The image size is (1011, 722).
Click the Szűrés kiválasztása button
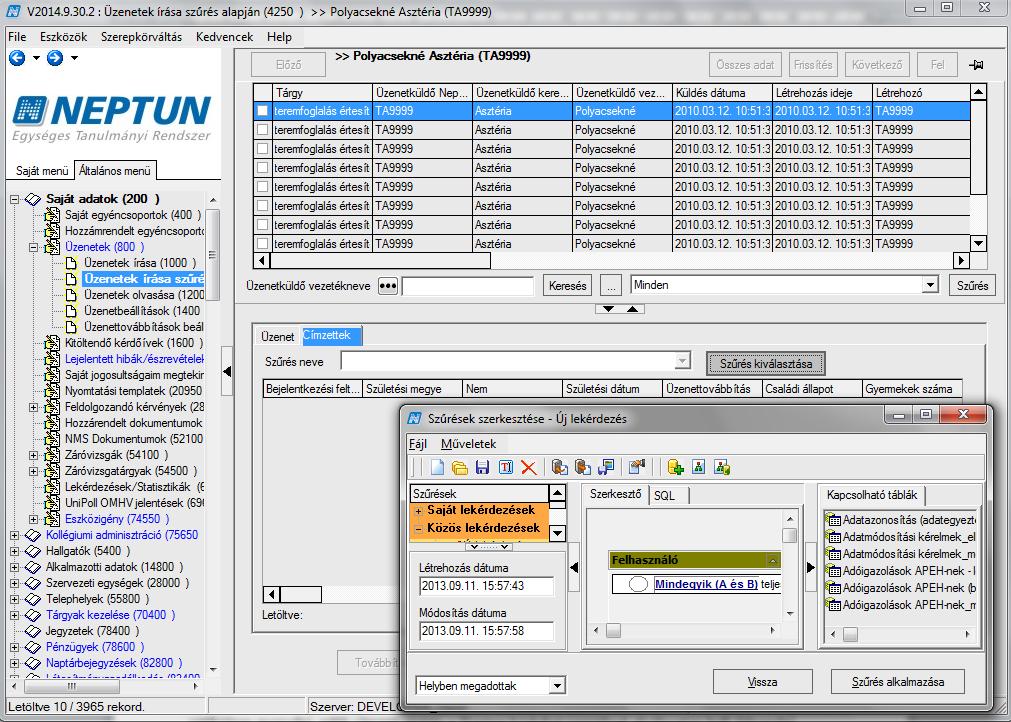766,364
